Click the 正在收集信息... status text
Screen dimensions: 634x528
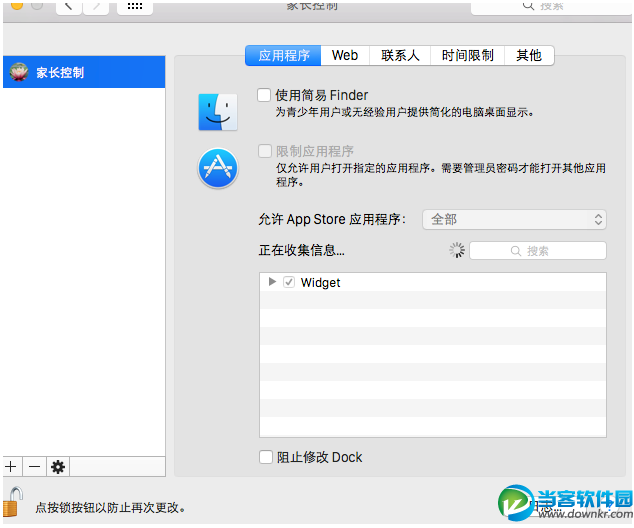coord(302,250)
